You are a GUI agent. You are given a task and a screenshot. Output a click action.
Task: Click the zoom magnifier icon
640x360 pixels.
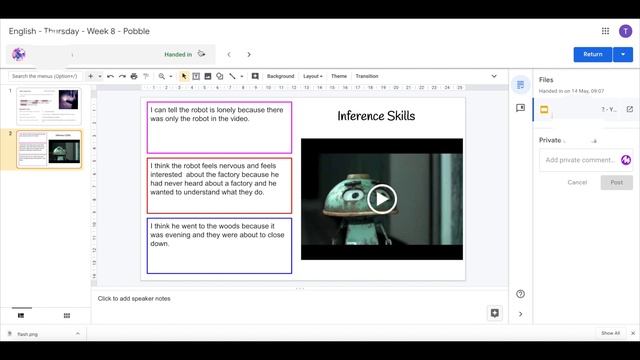click(162, 76)
